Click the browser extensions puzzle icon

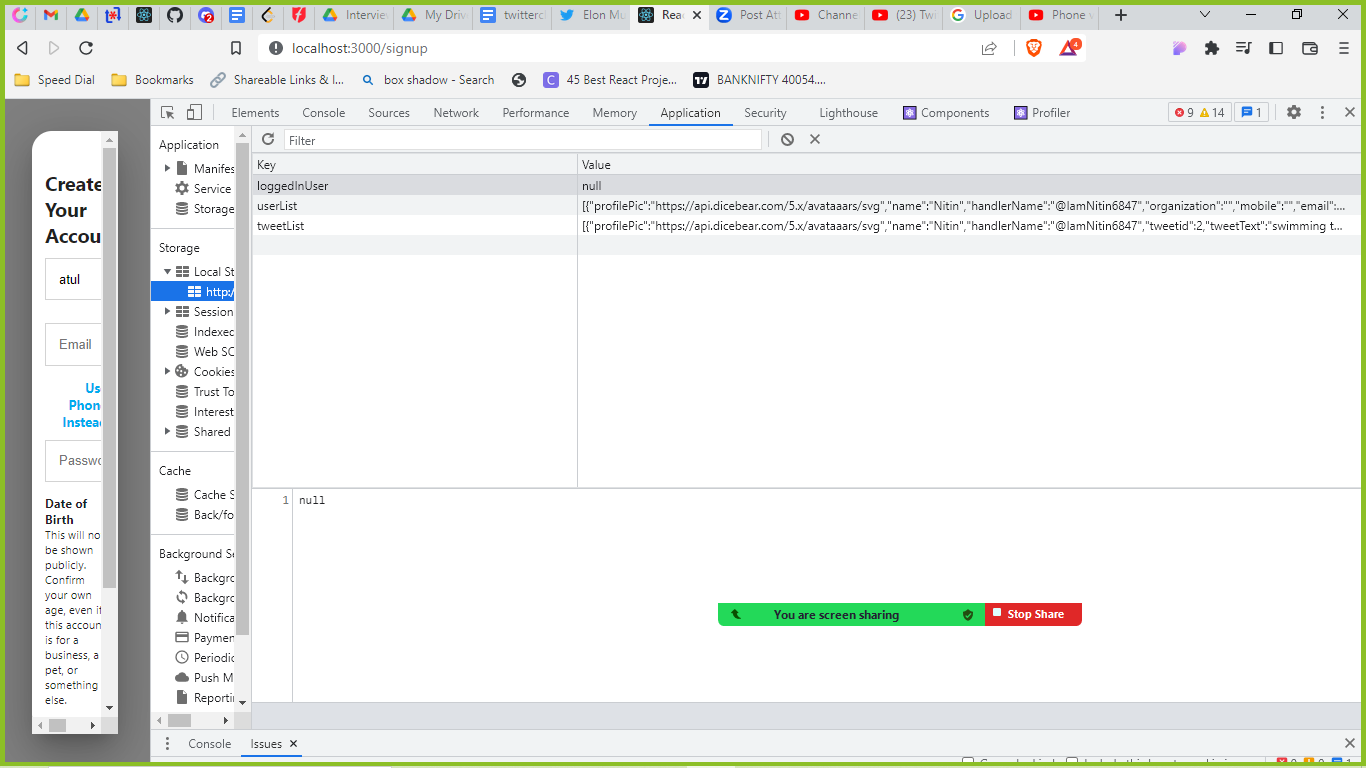coord(1211,47)
